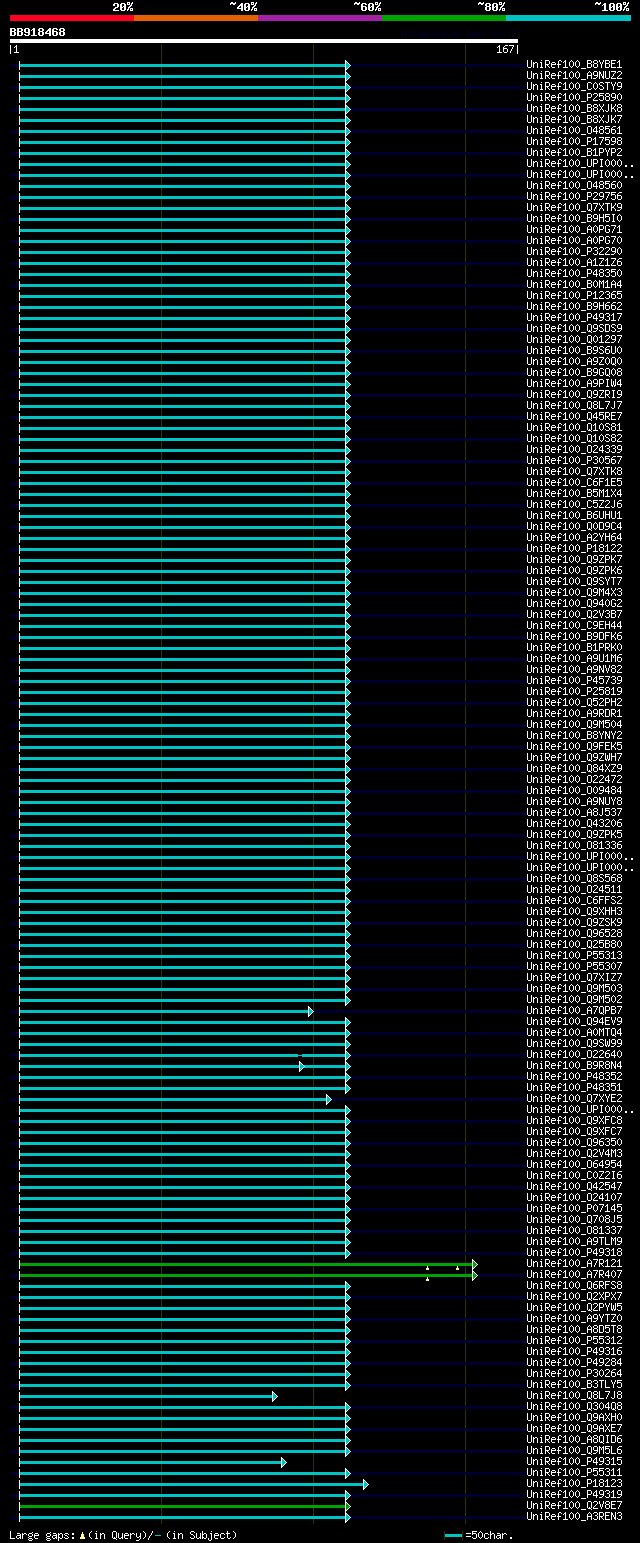The image size is (640, 1543).
Task: Click hit label UniRef100_A7R407
Action: (574, 1275)
